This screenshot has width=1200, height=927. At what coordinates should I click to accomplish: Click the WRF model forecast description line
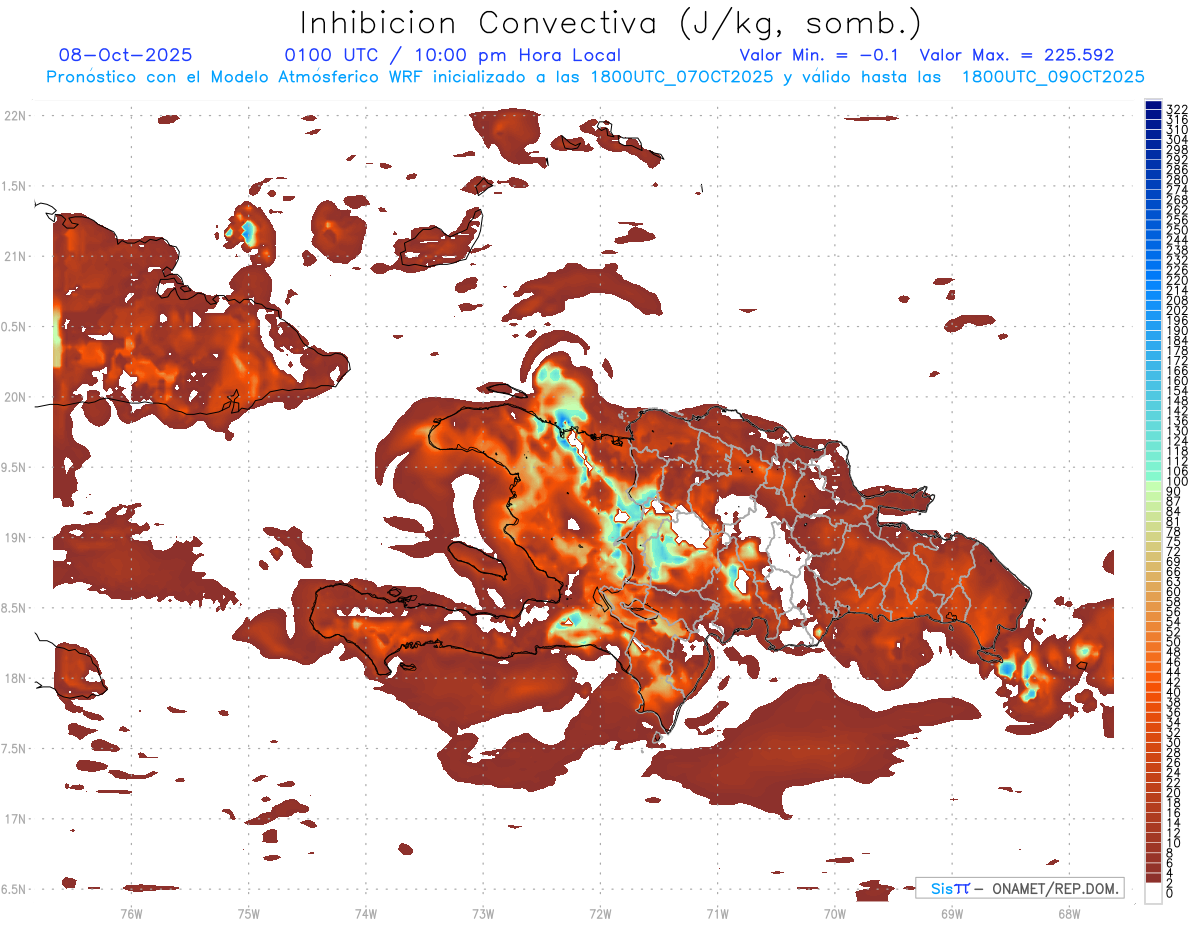(x=595, y=77)
